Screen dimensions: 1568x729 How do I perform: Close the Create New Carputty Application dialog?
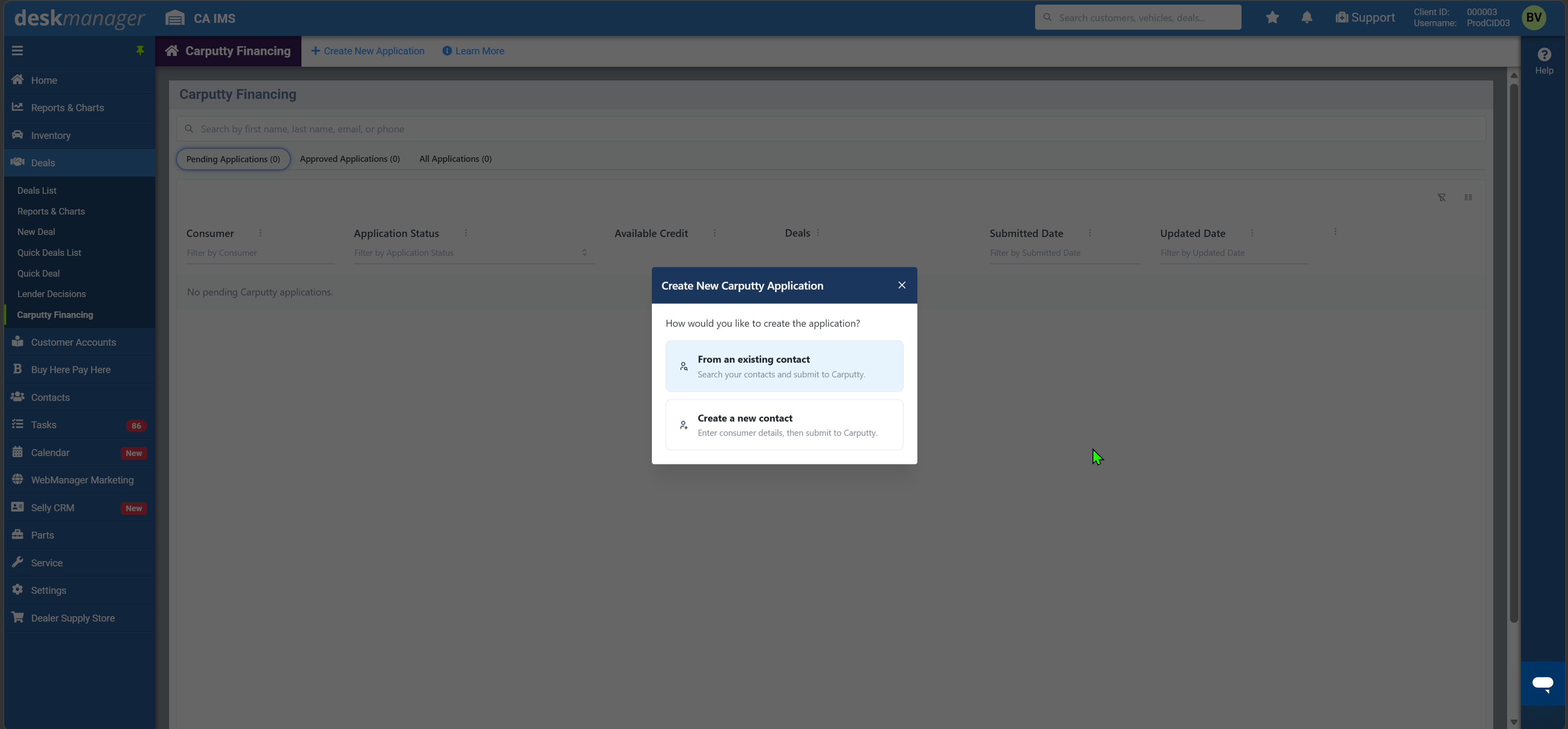[x=901, y=285]
